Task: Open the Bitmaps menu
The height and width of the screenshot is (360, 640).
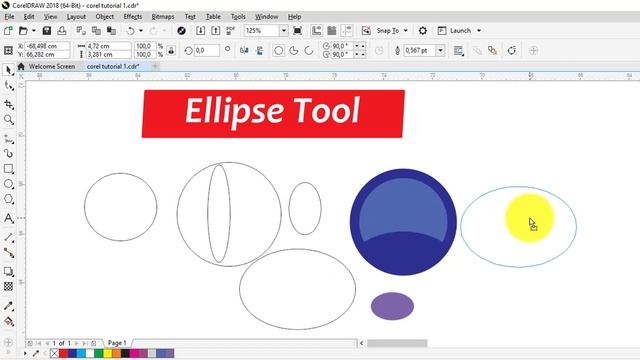Action: (x=163, y=16)
